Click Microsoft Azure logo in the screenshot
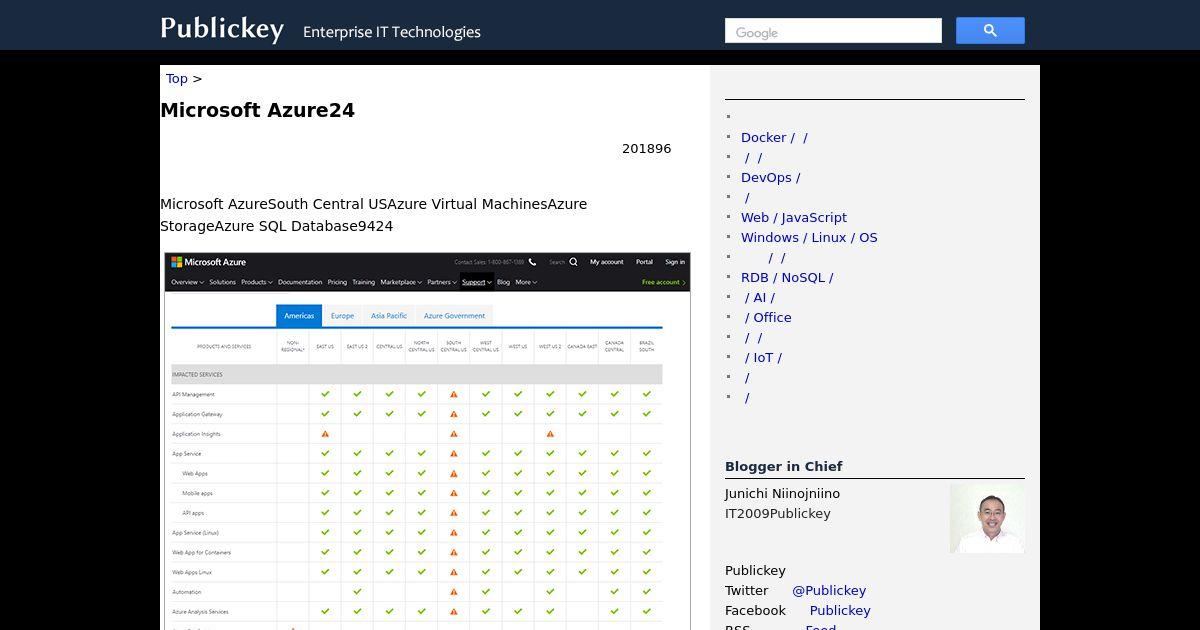The image size is (1200, 630). 208,262
